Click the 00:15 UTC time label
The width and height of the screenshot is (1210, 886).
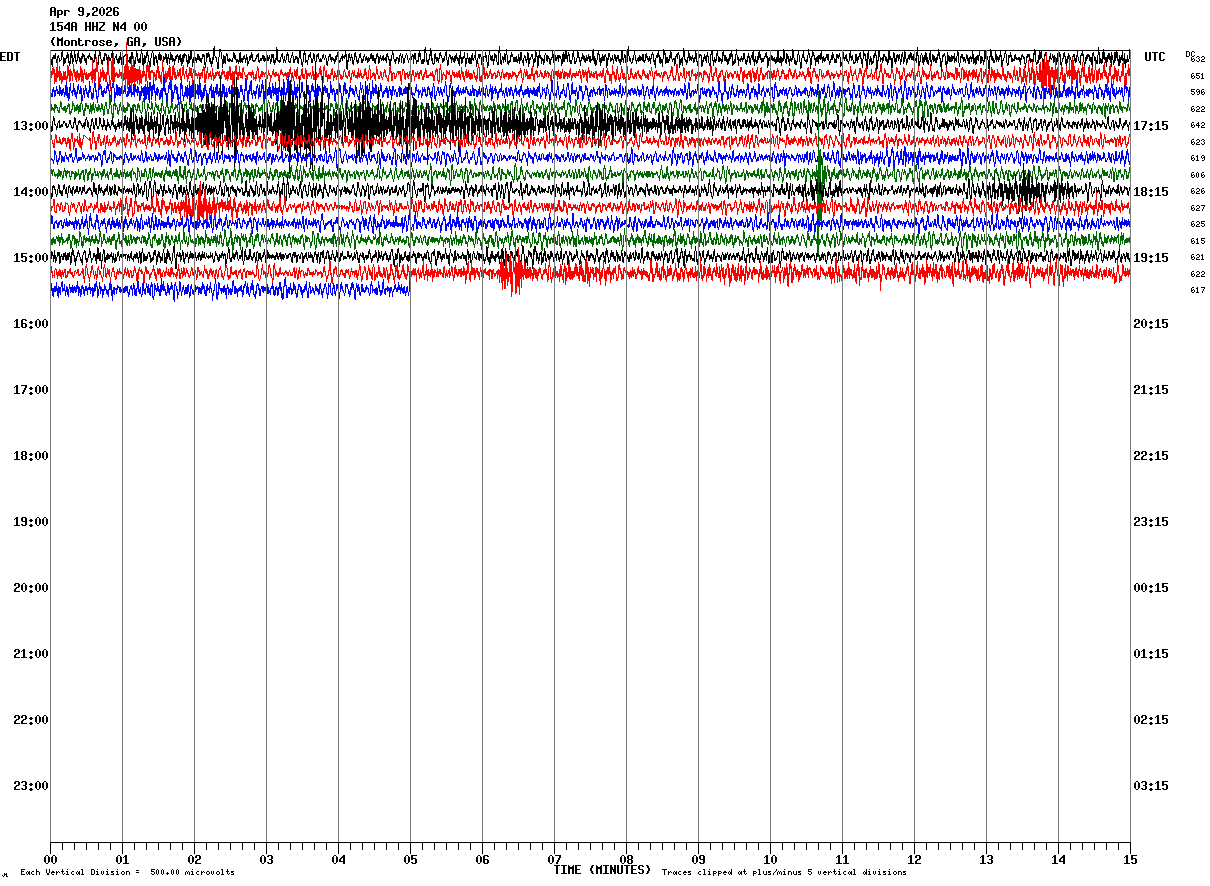pos(1151,588)
